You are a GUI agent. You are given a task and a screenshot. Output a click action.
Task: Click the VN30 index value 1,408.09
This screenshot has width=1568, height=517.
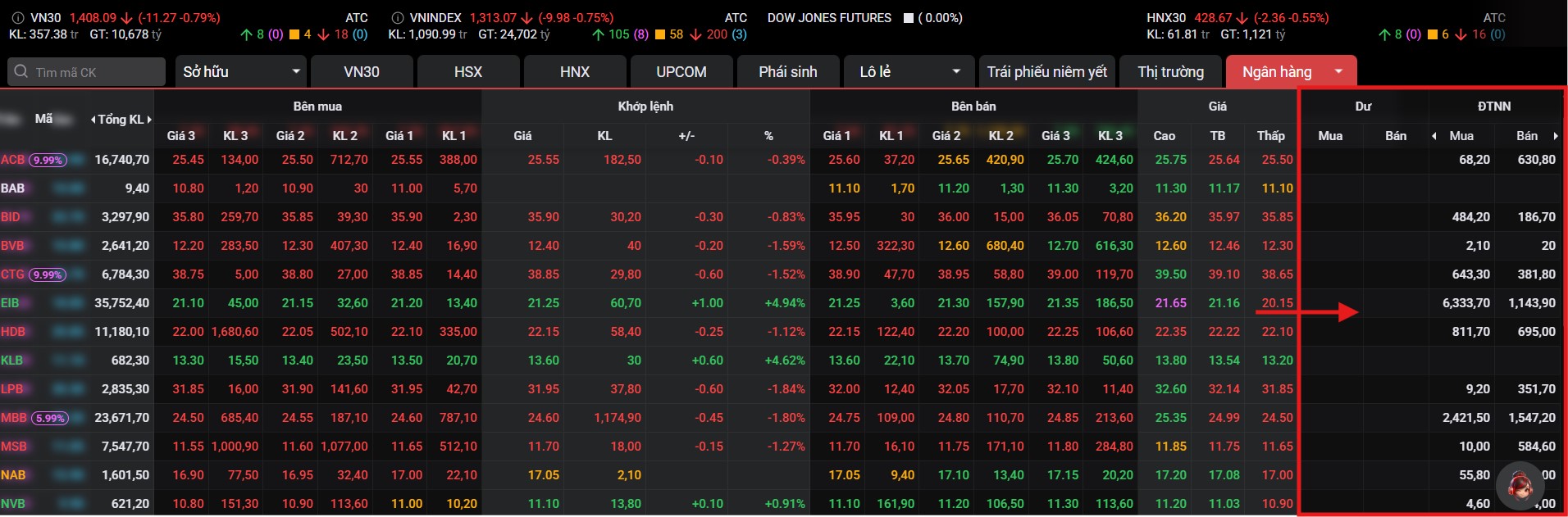pos(93,18)
